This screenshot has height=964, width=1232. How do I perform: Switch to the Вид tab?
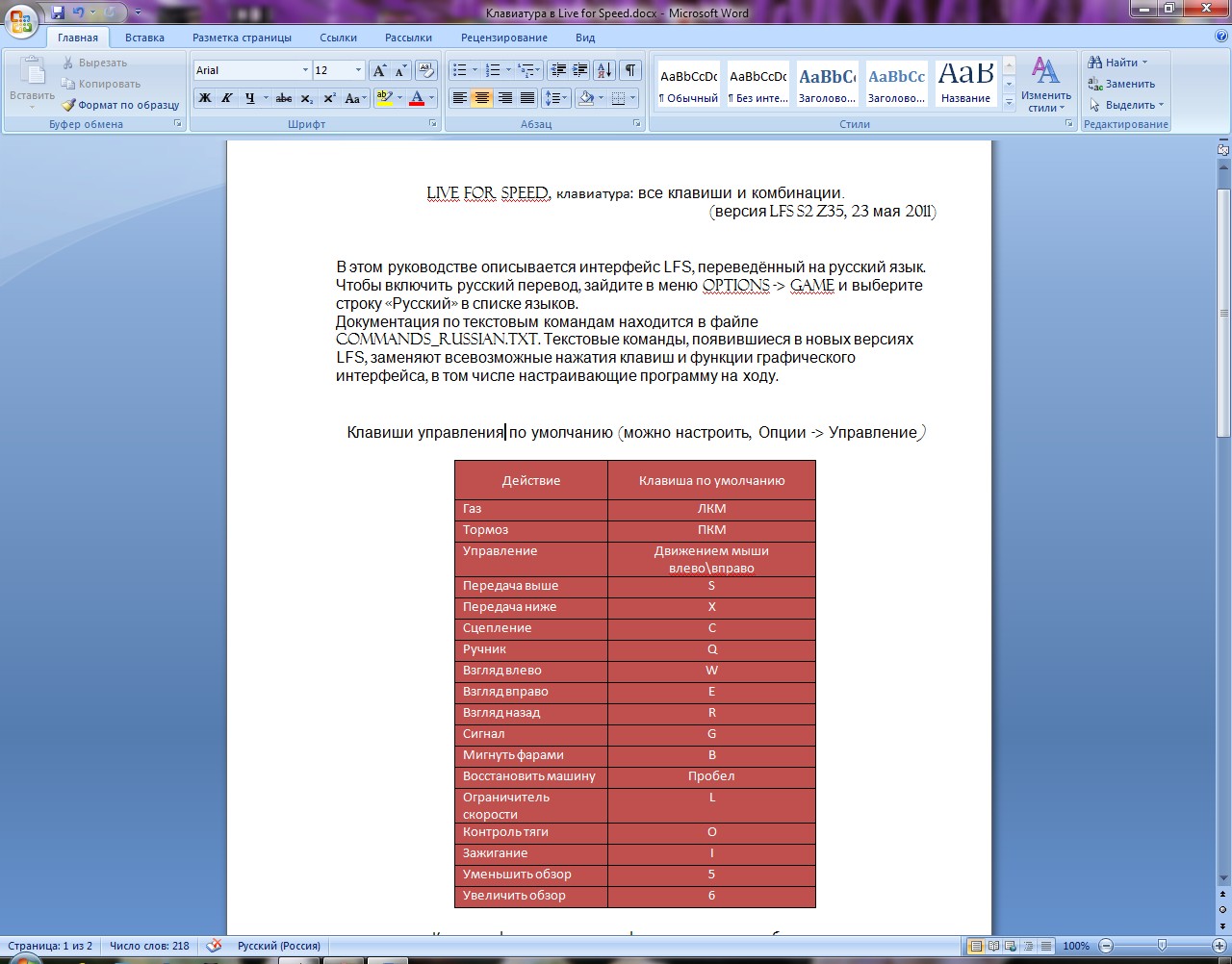click(x=585, y=38)
